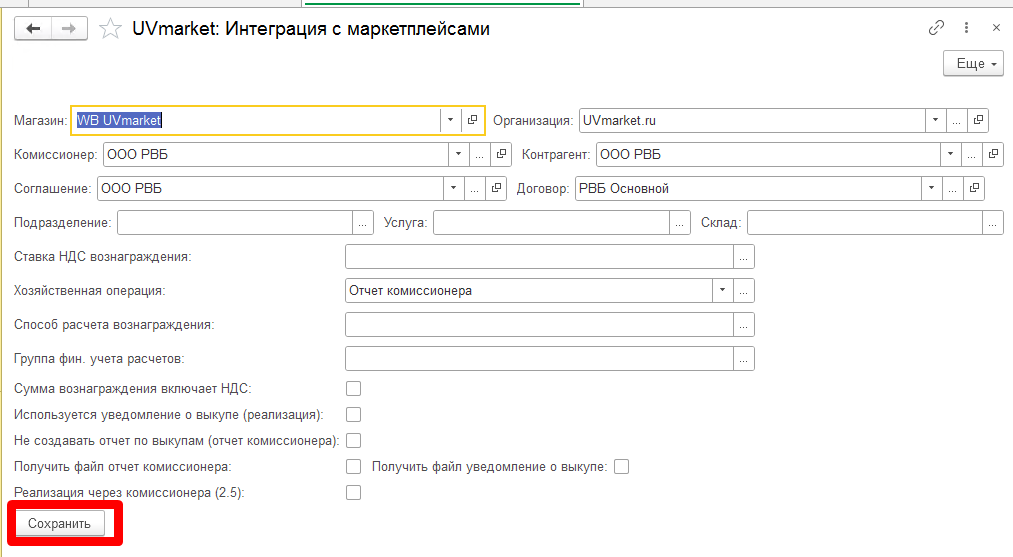The image size is (1013, 557).
Task: Expand the Комиссионер dropdown list
Action: [x=458, y=154]
